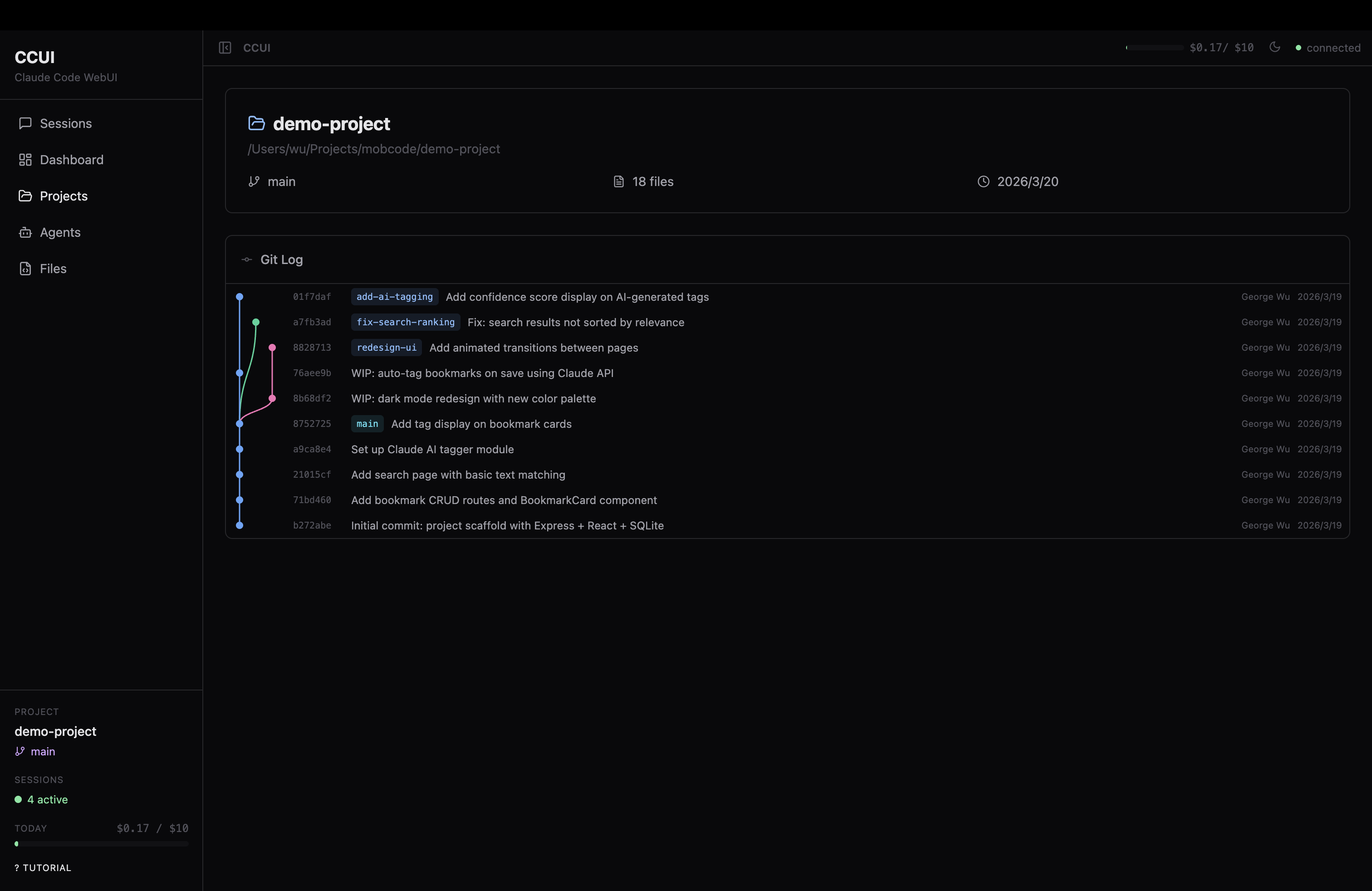
Task: Open the main branch selector in sidebar
Action: (x=35, y=752)
